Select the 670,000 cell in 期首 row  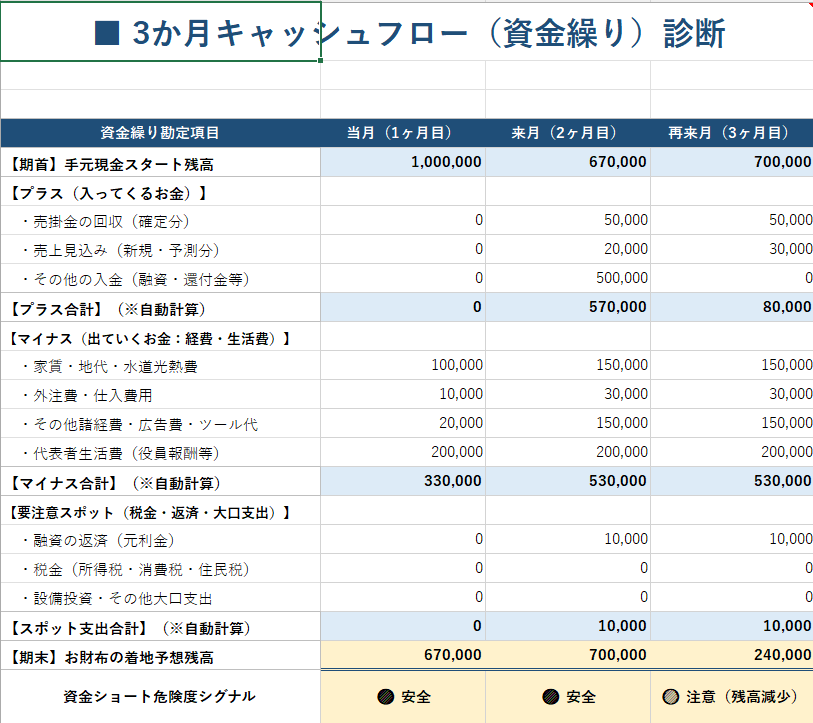[x=568, y=162]
